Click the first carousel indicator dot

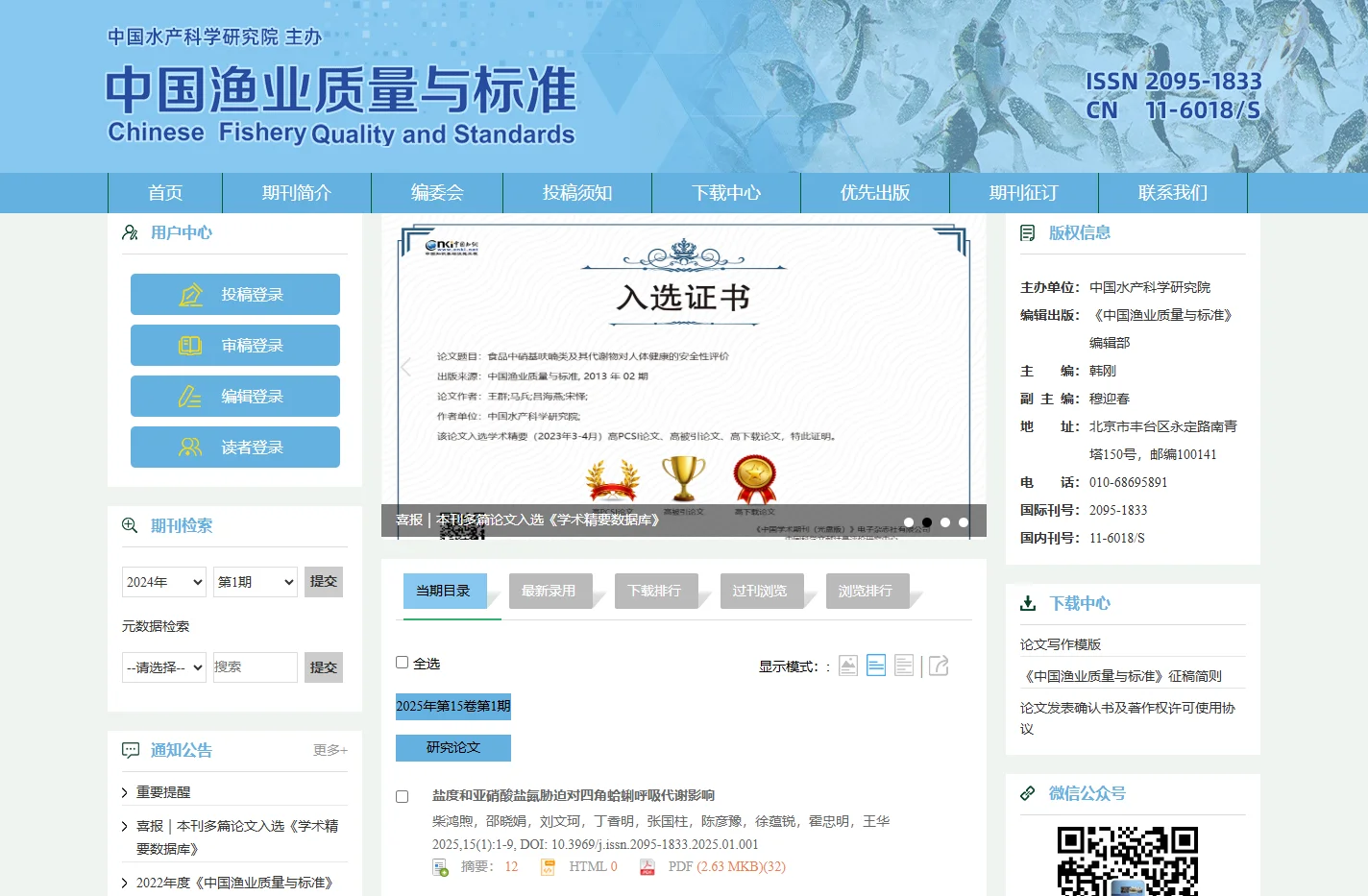[909, 522]
